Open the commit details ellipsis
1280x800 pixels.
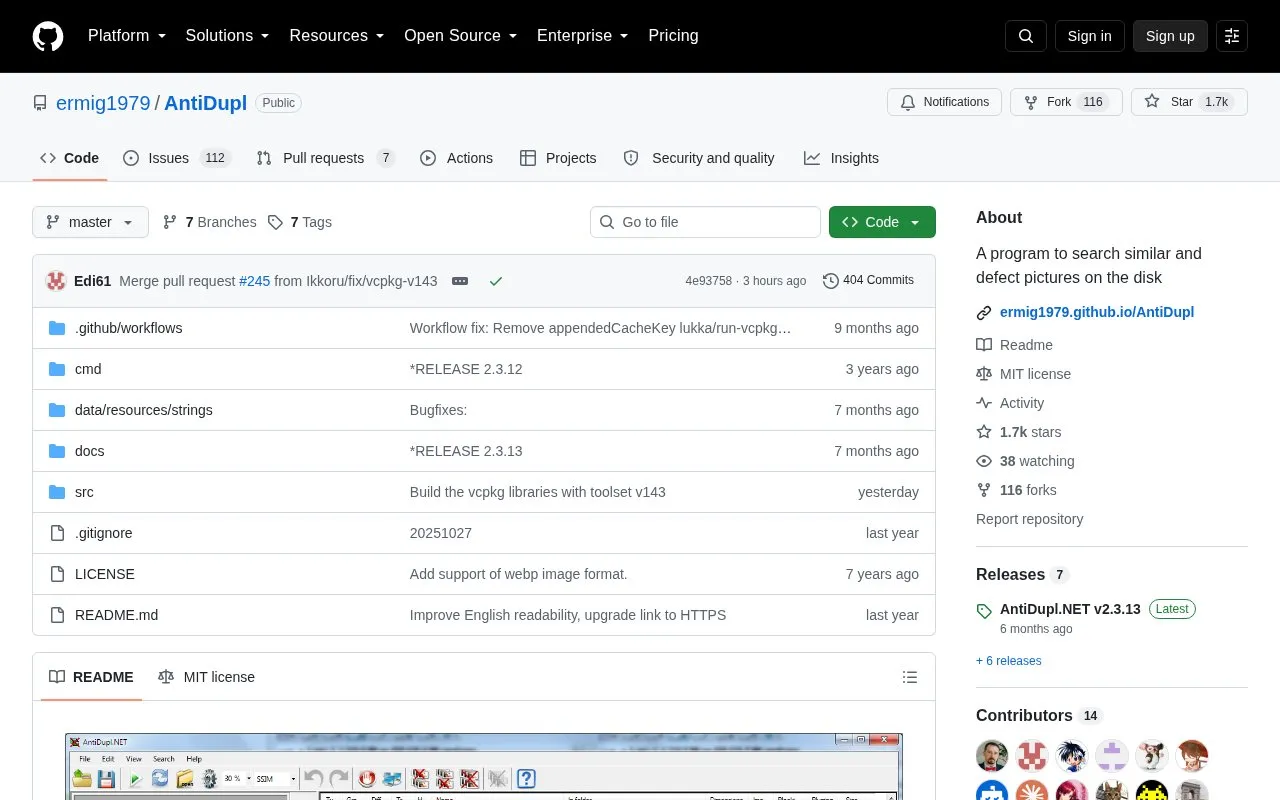click(460, 281)
